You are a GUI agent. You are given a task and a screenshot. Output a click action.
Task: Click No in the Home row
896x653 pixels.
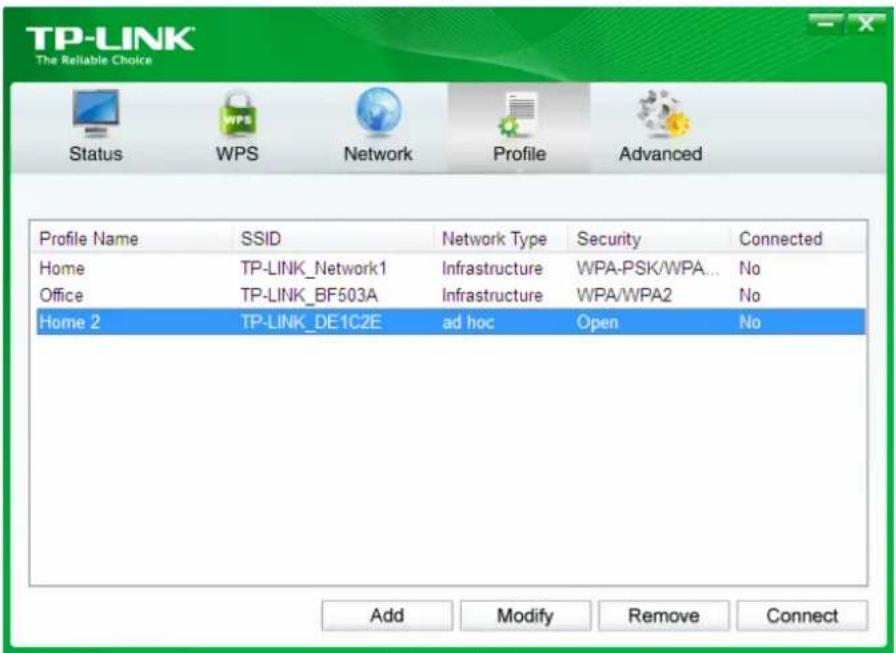click(x=750, y=268)
